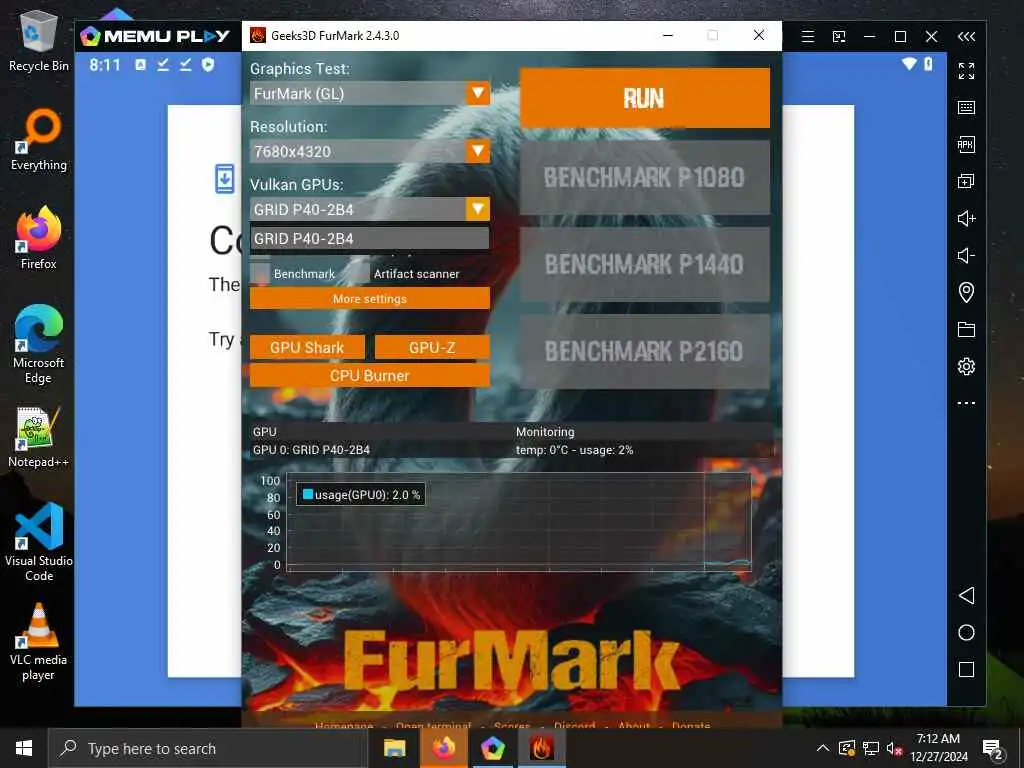Click the GPU 0: GRID P40-2B4 text

[x=312, y=450]
